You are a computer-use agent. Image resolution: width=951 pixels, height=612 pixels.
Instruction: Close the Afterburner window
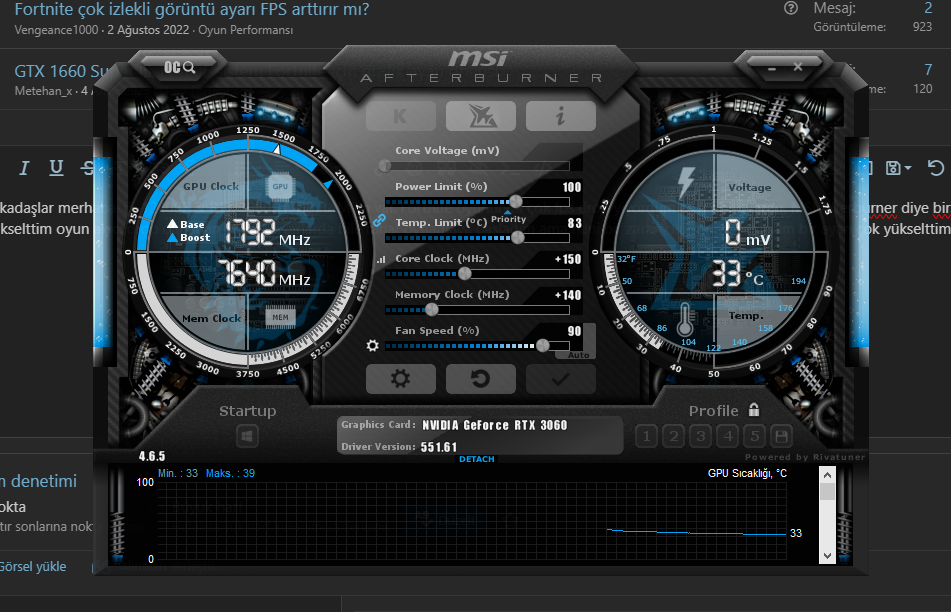[798, 67]
